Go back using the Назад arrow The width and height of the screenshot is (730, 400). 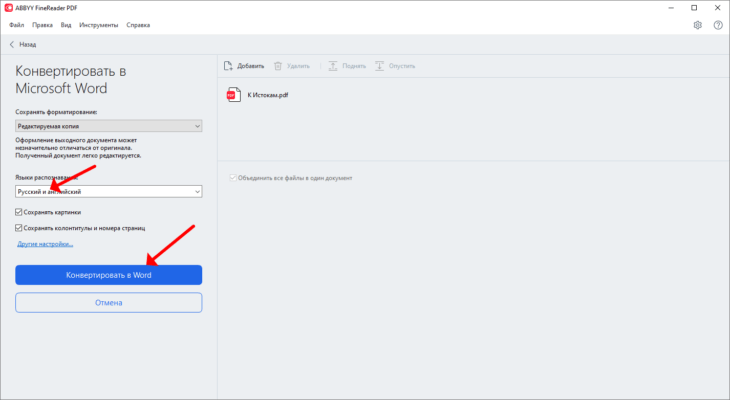pyautogui.click(x=12, y=45)
